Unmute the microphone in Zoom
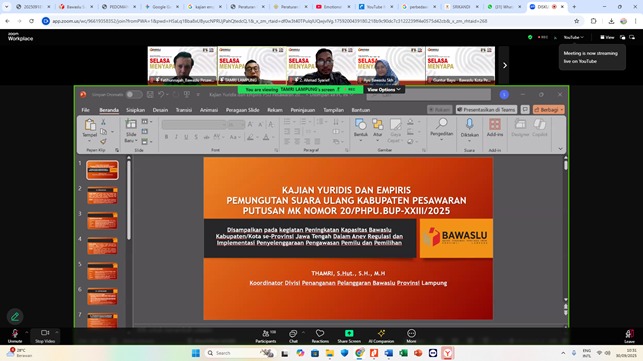This screenshot has width=643, height=361. [15, 336]
